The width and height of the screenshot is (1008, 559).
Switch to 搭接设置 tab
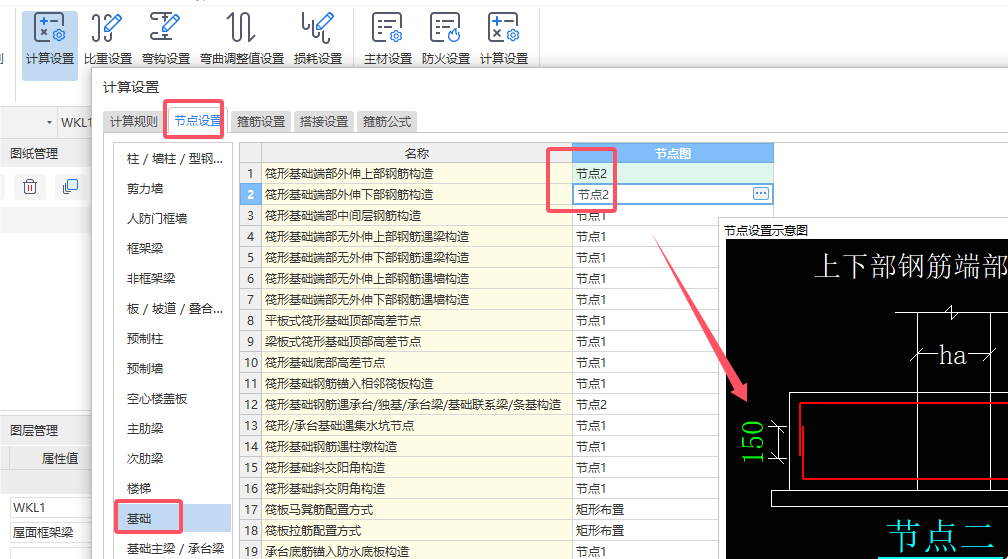(x=323, y=121)
